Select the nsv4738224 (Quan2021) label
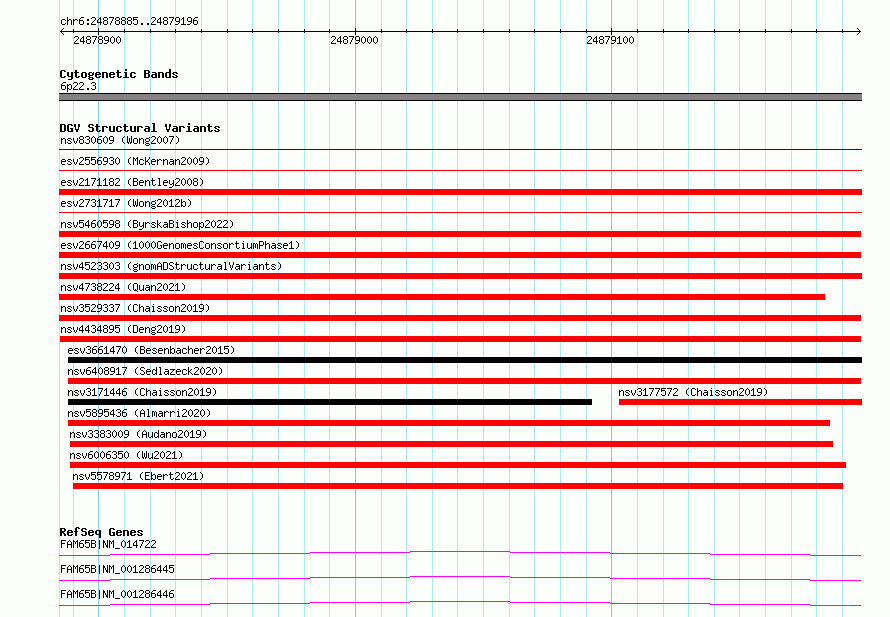Screen dimensions: 890x617 click(123, 287)
